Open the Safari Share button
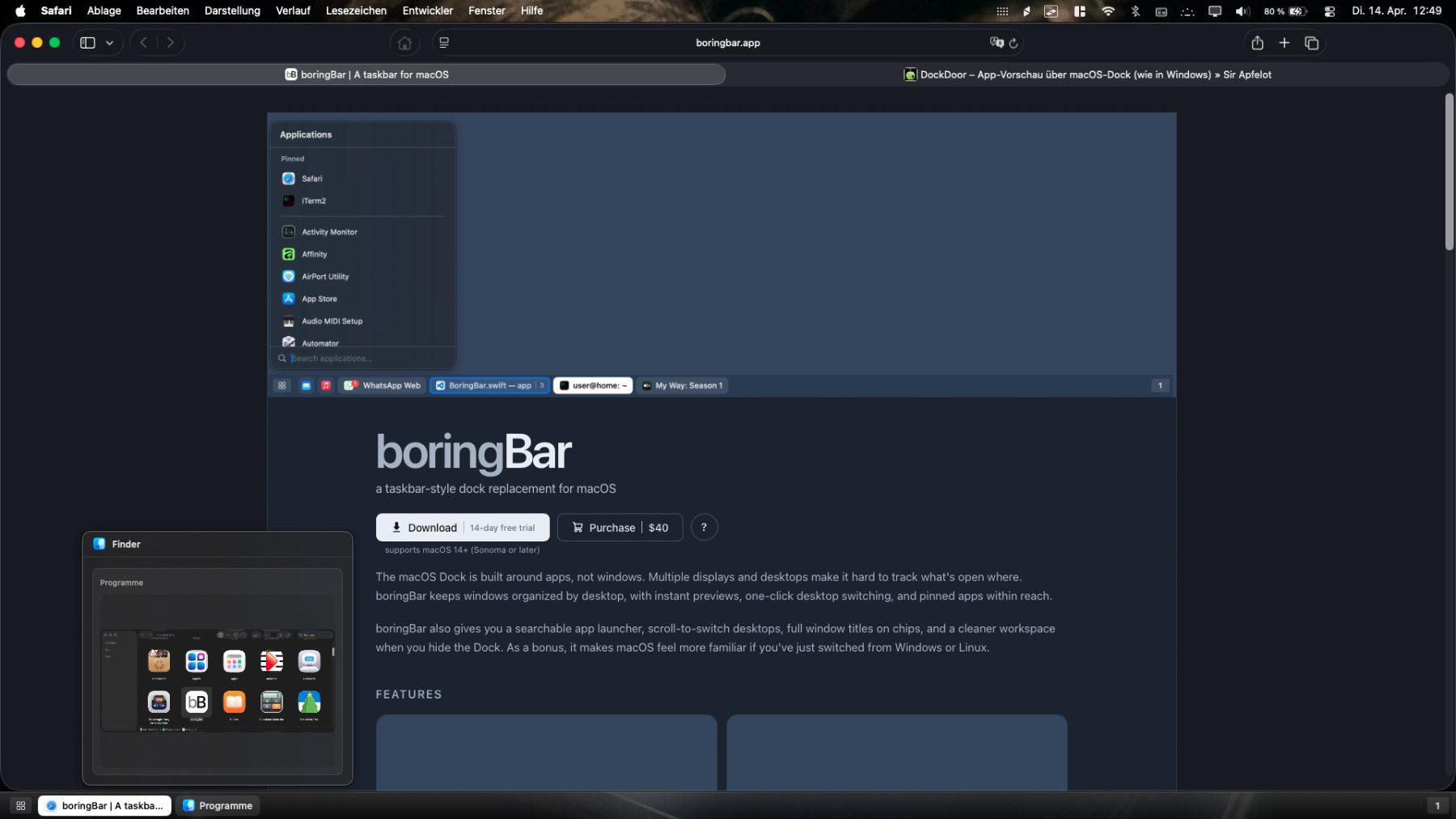This screenshot has width=1456, height=819. [x=1257, y=43]
